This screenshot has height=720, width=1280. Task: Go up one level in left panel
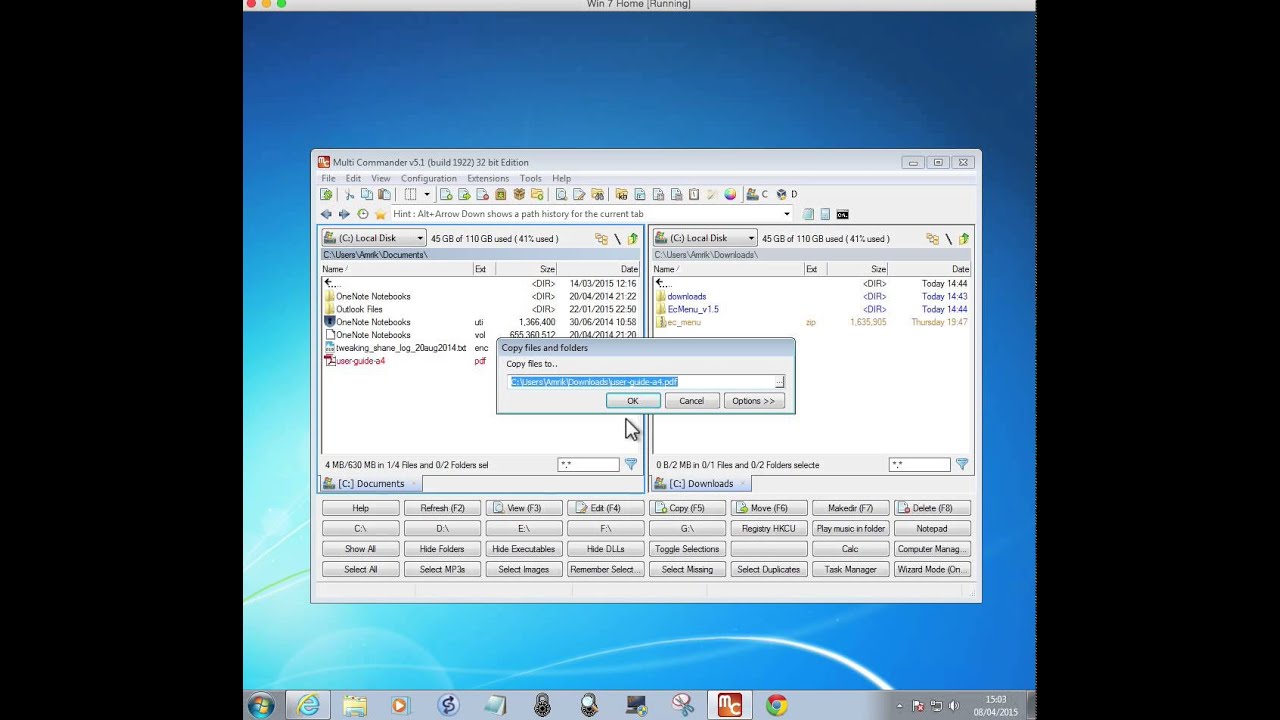coord(633,238)
